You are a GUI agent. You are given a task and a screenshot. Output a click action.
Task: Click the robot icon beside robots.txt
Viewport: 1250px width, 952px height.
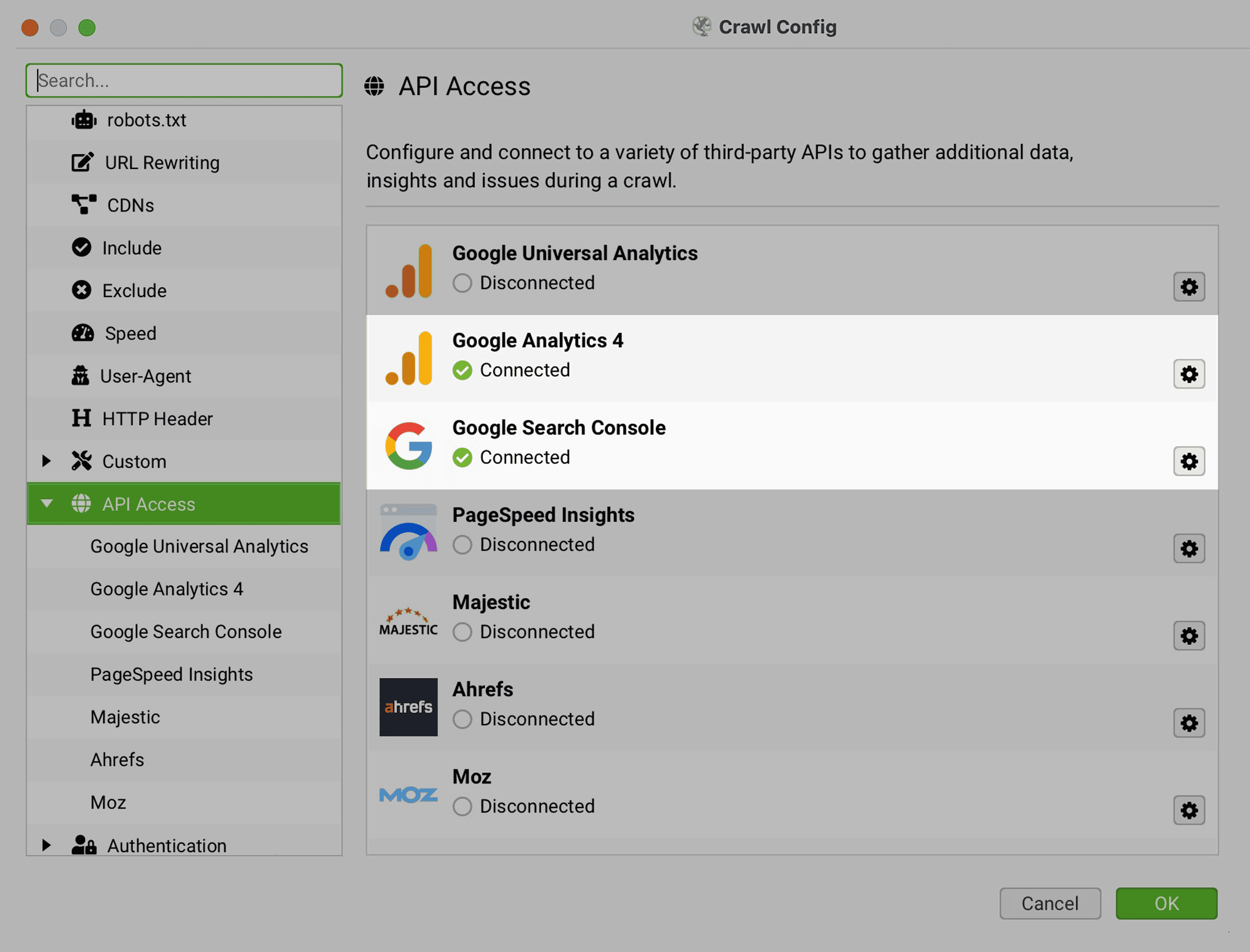pyautogui.click(x=84, y=120)
